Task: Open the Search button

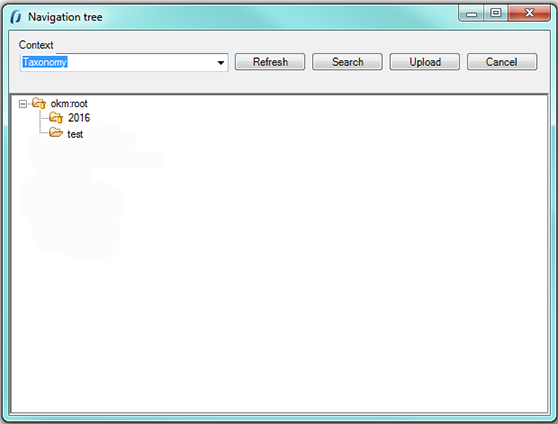Action: (x=347, y=62)
